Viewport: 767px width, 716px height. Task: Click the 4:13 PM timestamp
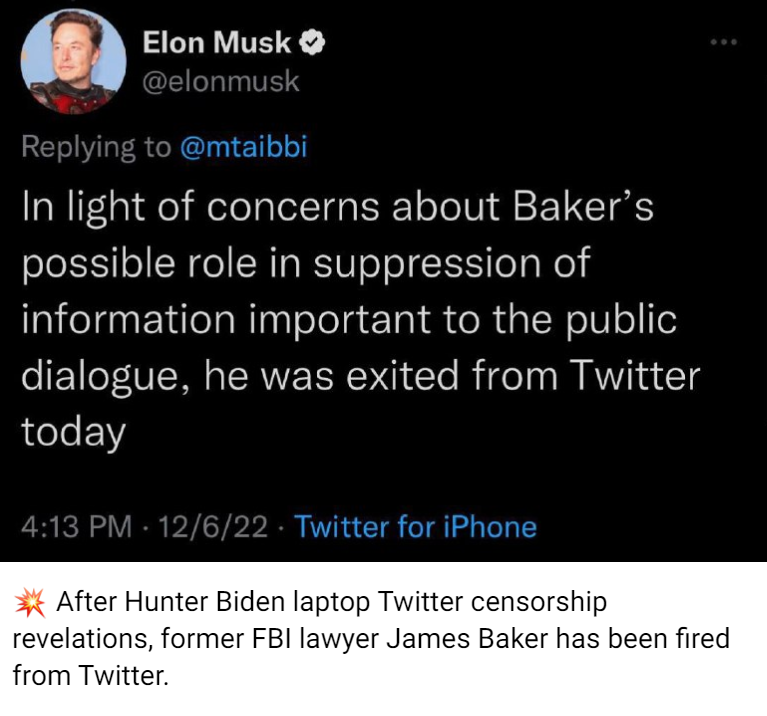point(77,527)
